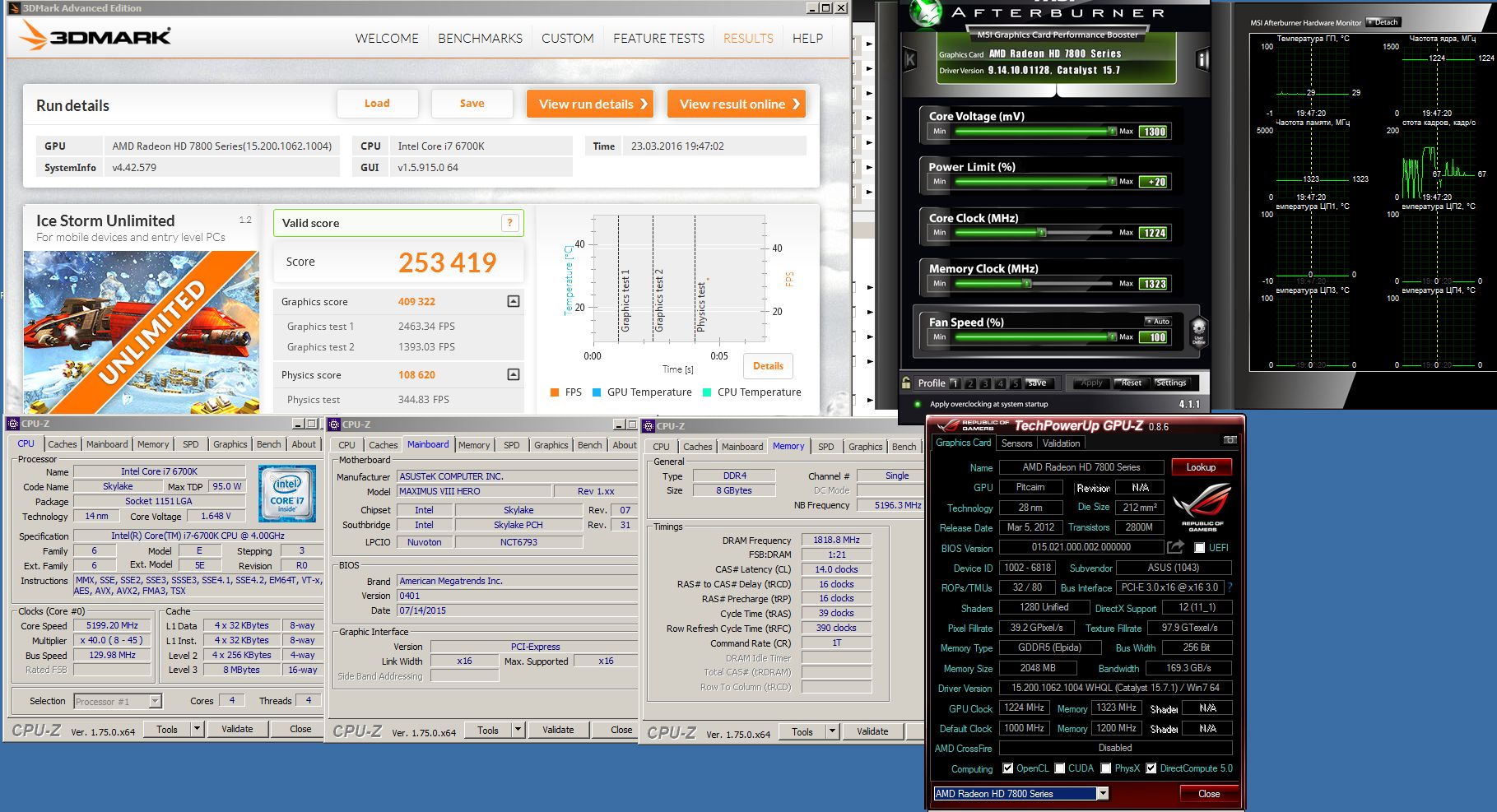Open Afterburner Settings

tap(1170, 383)
